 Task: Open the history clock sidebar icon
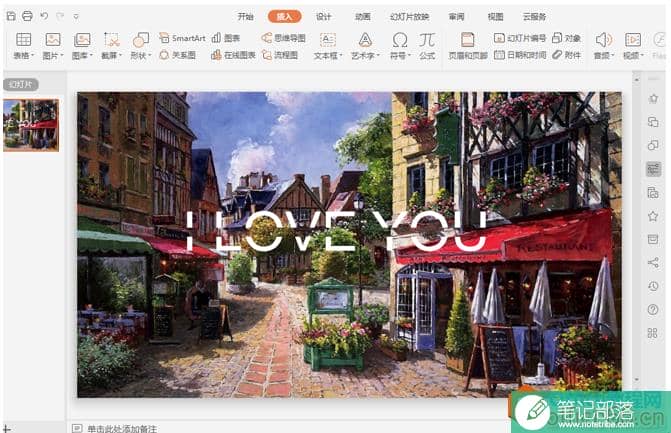click(653, 286)
